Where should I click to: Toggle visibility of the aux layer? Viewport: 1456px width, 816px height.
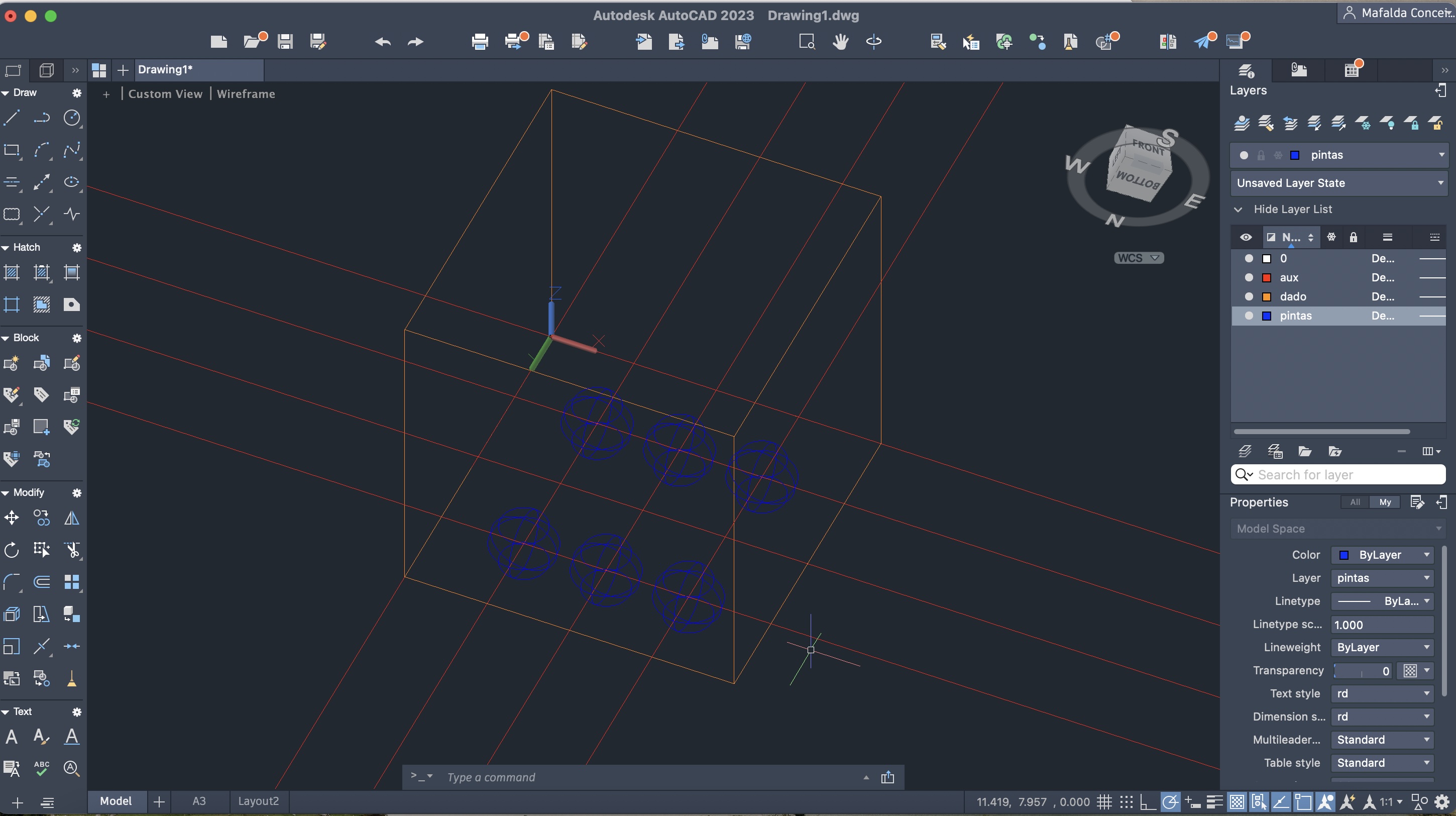pyautogui.click(x=1249, y=278)
